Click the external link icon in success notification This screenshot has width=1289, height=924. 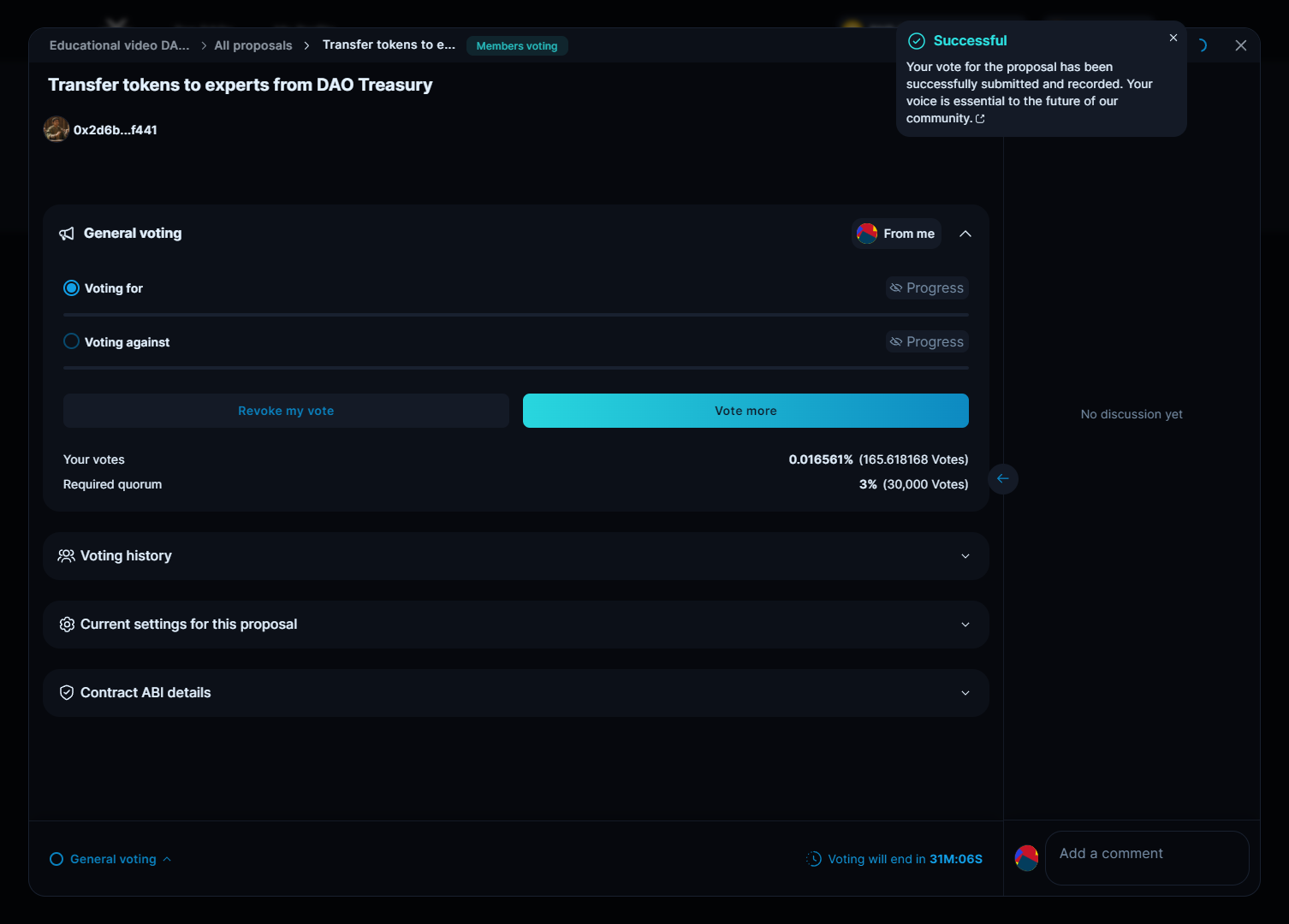(980, 119)
